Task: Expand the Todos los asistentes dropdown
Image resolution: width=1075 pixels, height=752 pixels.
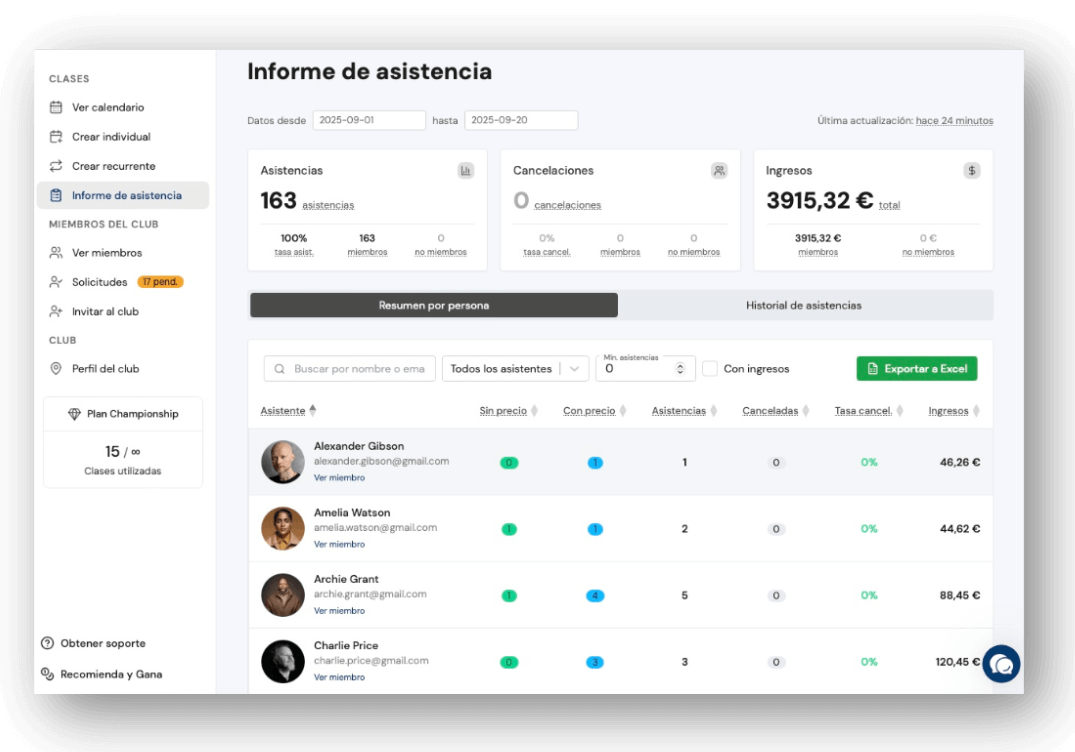Action: click(x=515, y=369)
